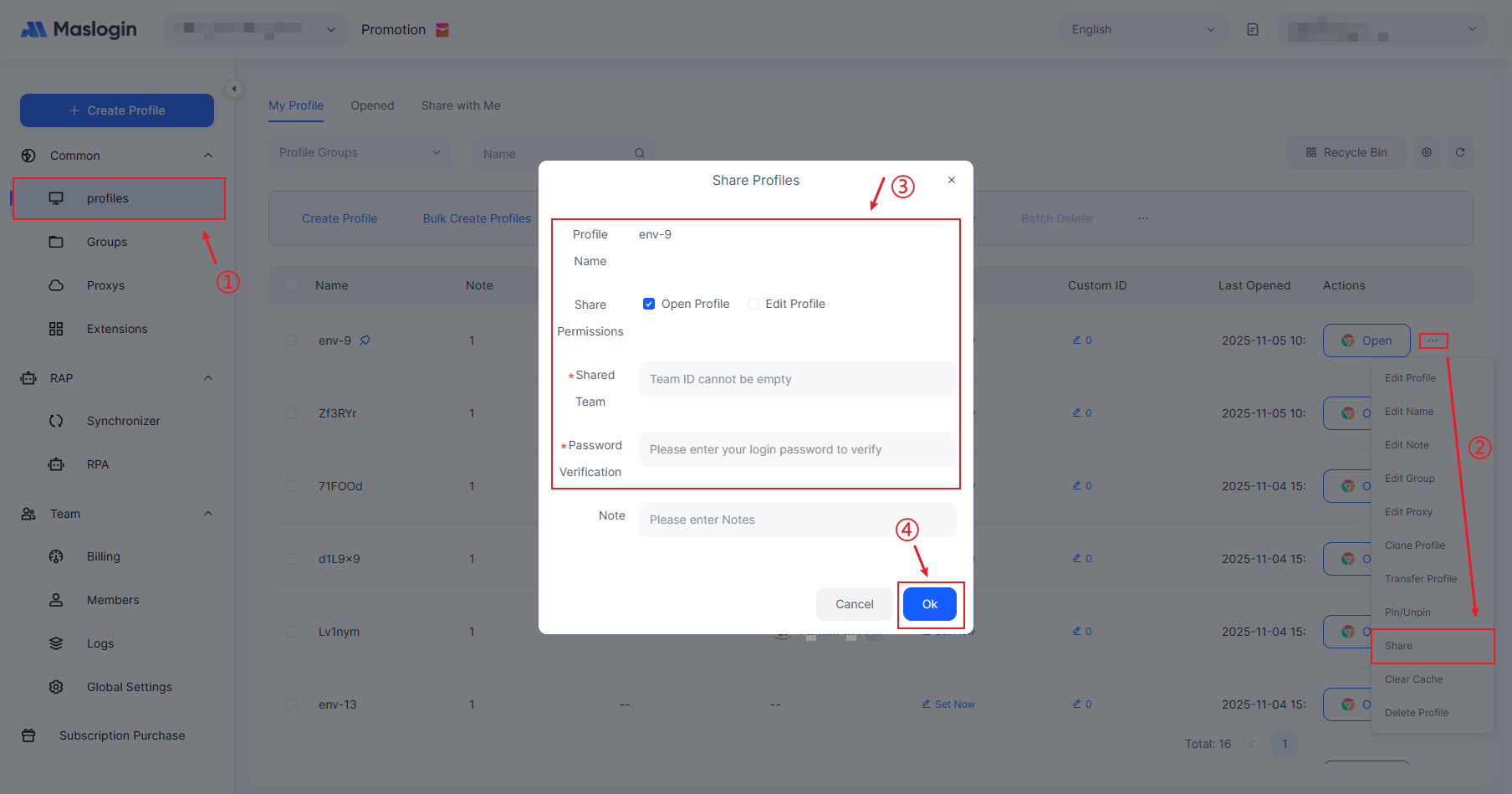The height and width of the screenshot is (794, 1512).
Task: Tick the checkbox for the env-9 row
Action: (x=291, y=341)
